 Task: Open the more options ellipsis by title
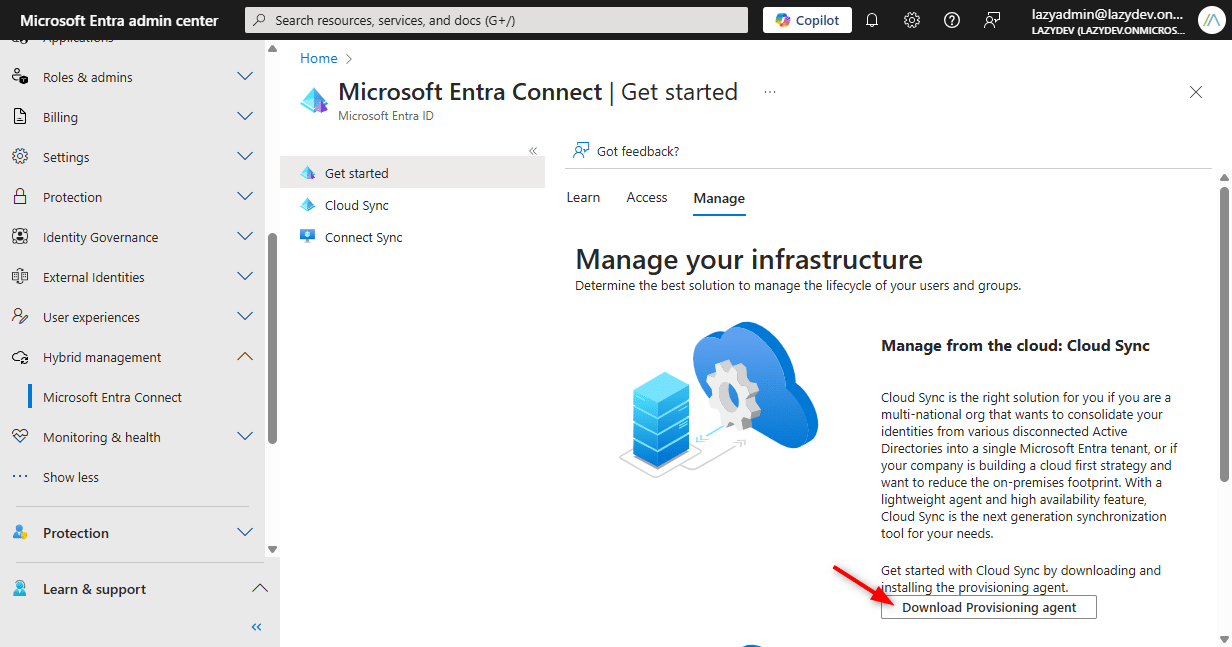(x=770, y=92)
